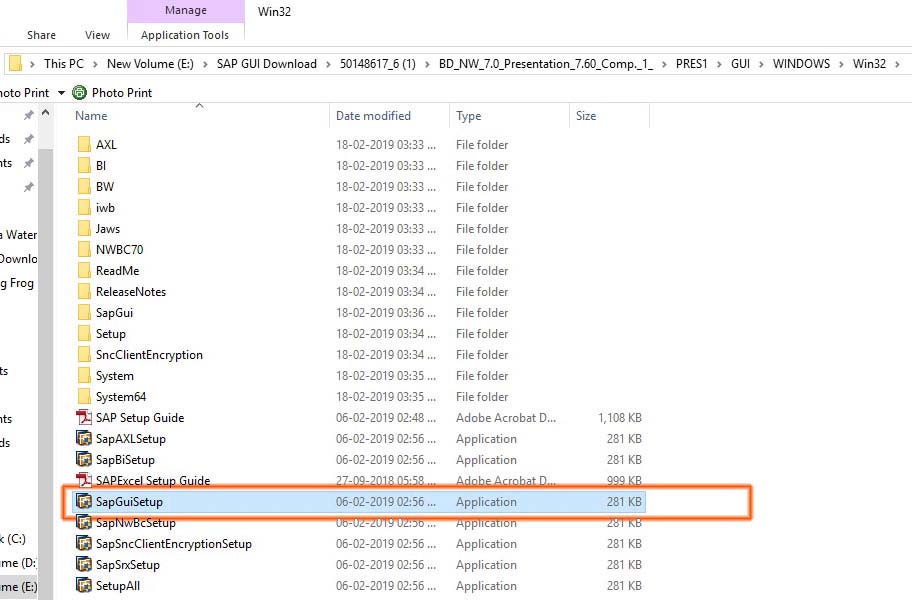Navigate to the PRES1 breadcrumb
The width and height of the screenshot is (912, 600).
coord(692,64)
